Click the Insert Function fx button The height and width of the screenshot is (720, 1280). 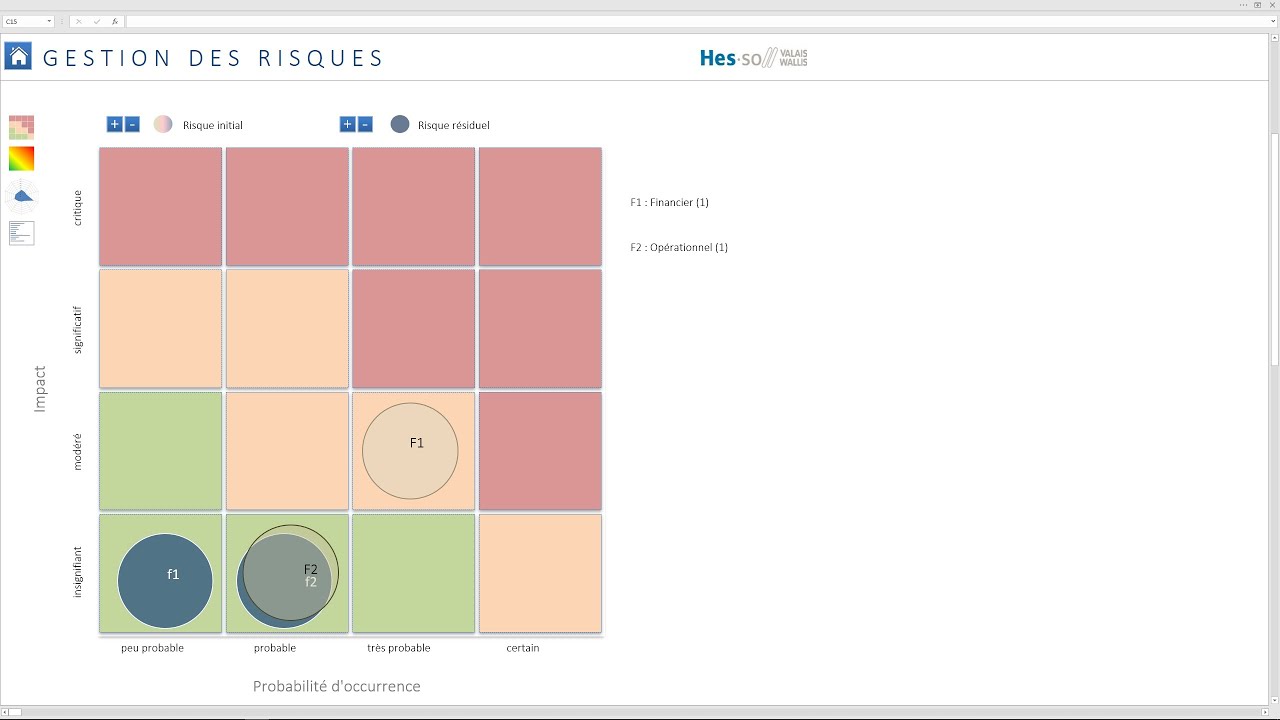115,21
